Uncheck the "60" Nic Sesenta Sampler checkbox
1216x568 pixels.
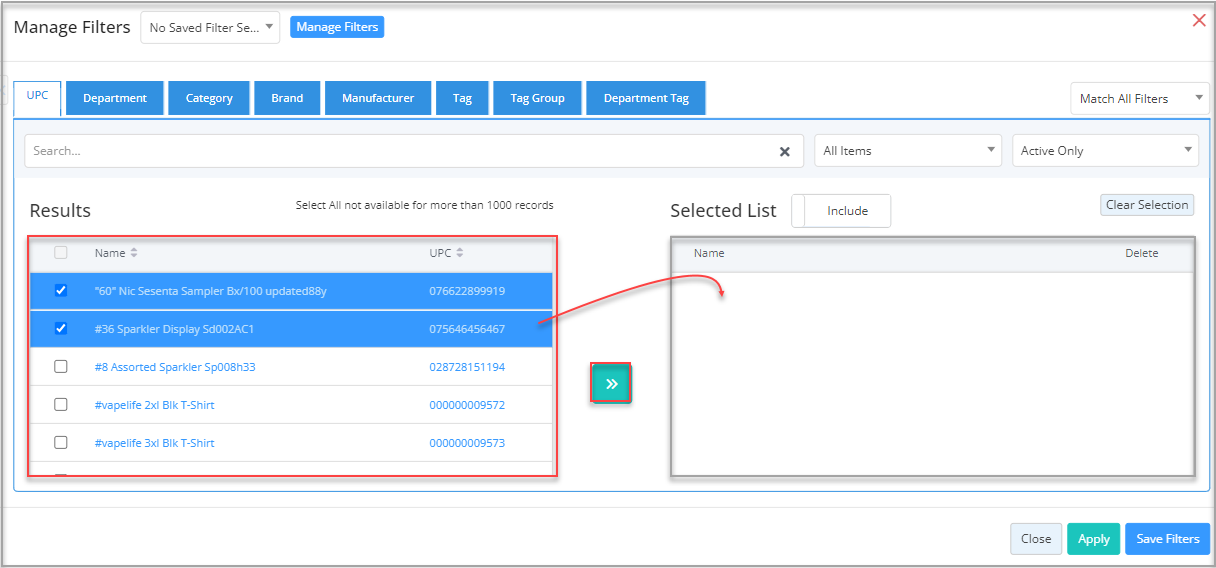pos(61,290)
